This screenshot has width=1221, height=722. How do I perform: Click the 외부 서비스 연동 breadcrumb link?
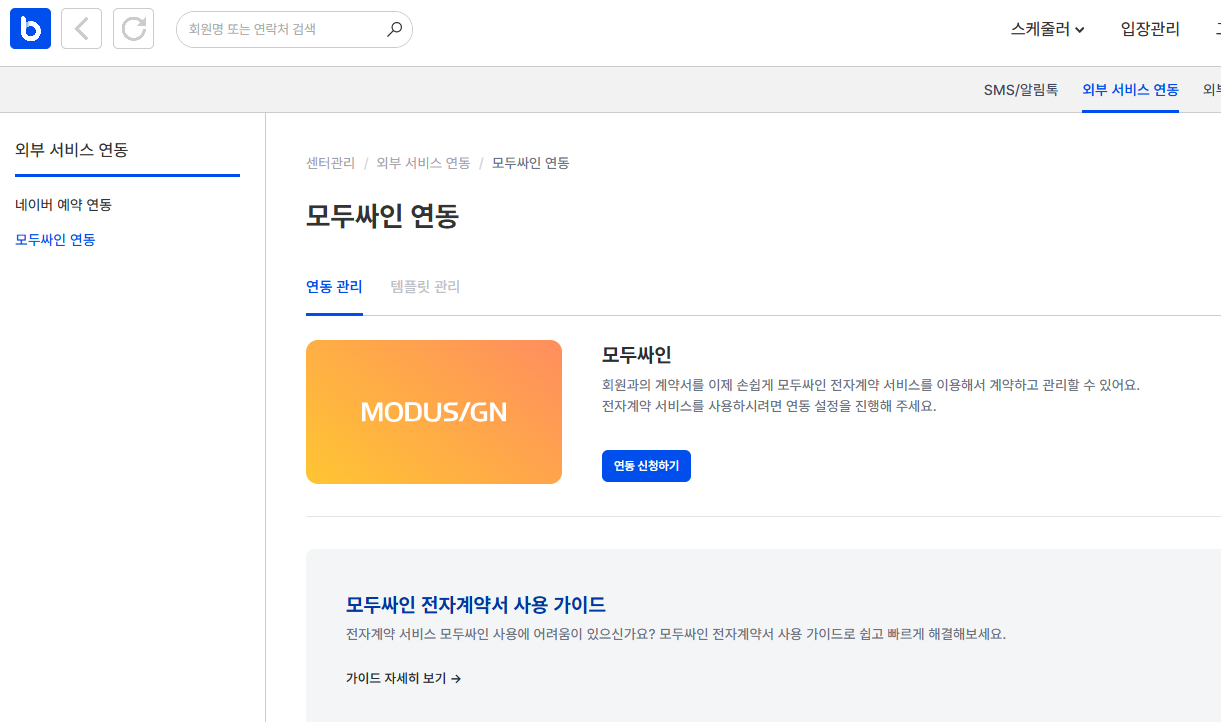point(423,163)
